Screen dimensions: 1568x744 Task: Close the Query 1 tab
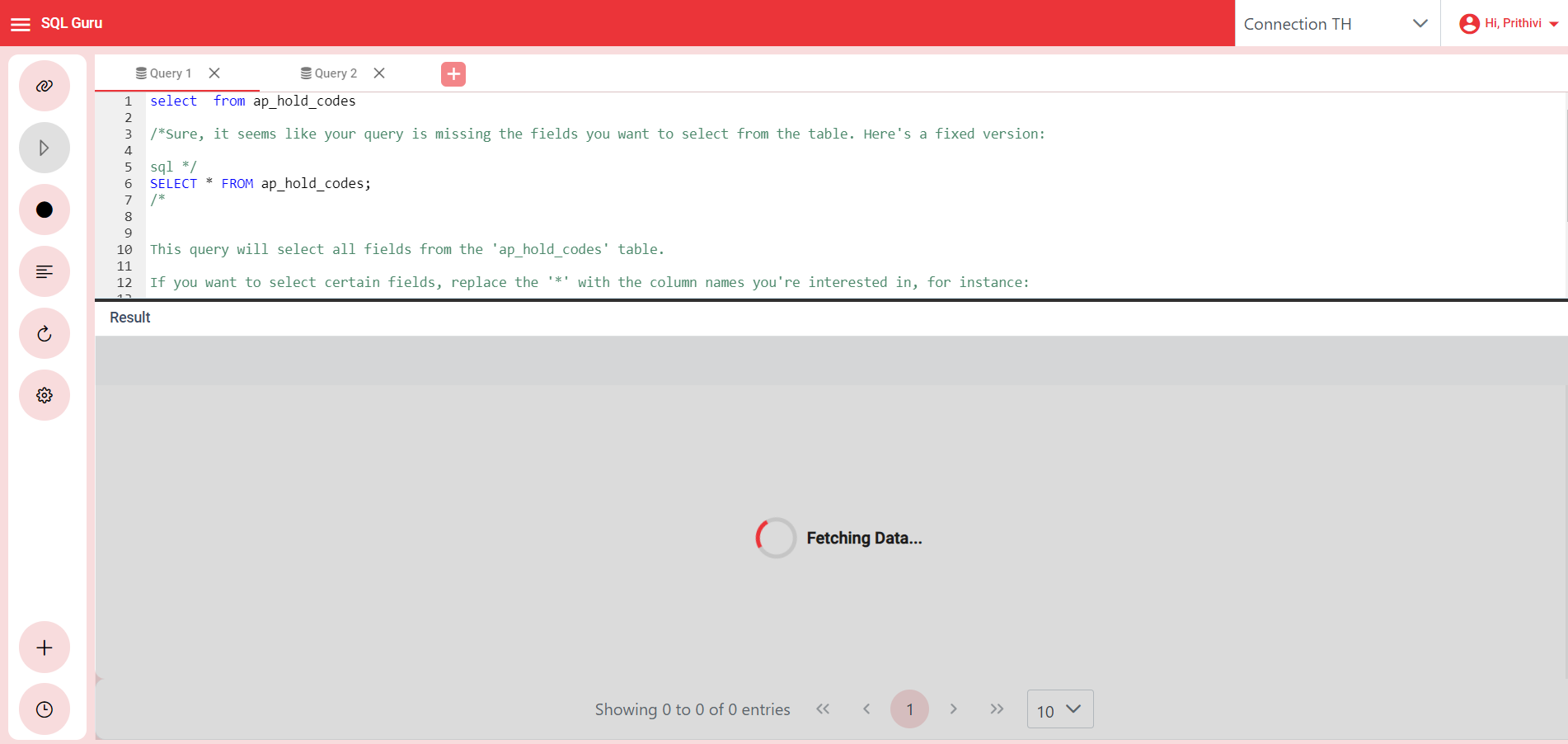214,73
